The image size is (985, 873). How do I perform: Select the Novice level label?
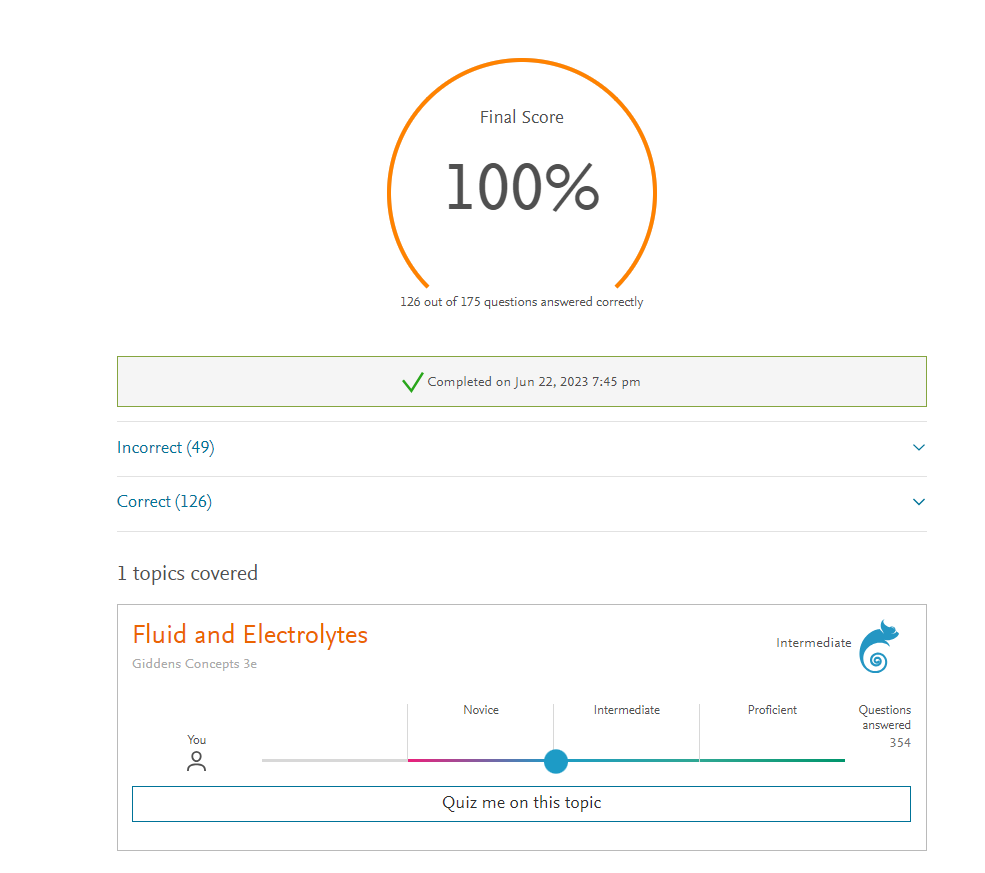(x=481, y=710)
